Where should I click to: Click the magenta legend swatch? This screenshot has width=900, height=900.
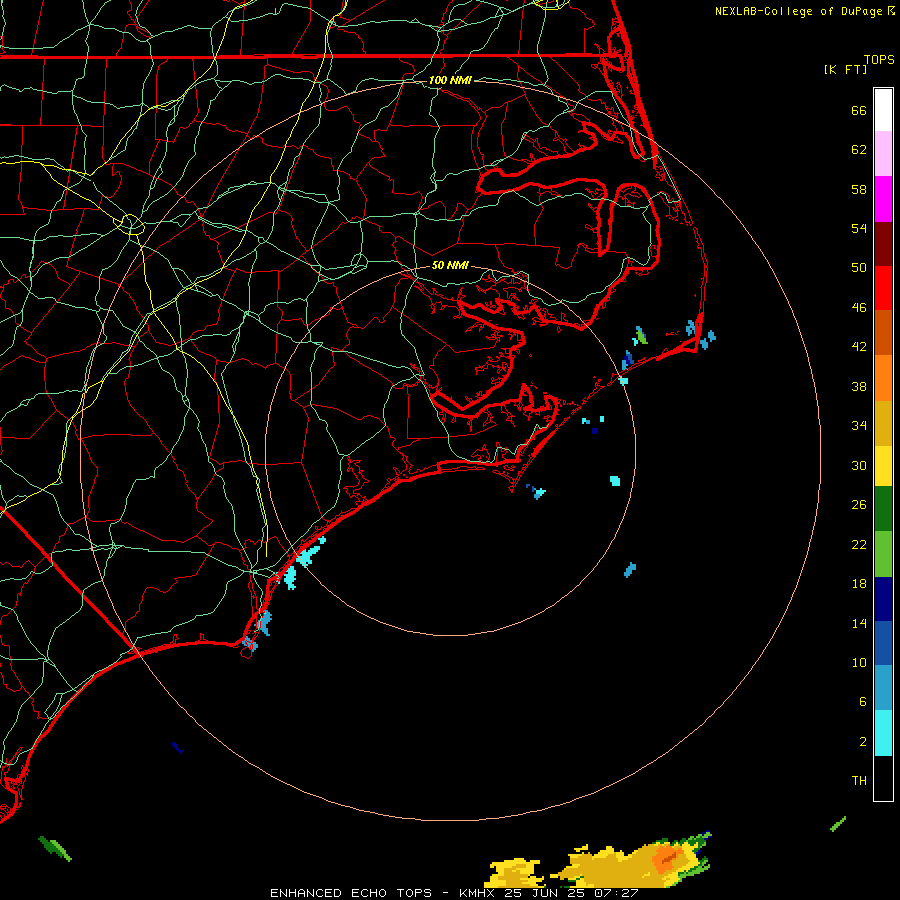(883, 199)
